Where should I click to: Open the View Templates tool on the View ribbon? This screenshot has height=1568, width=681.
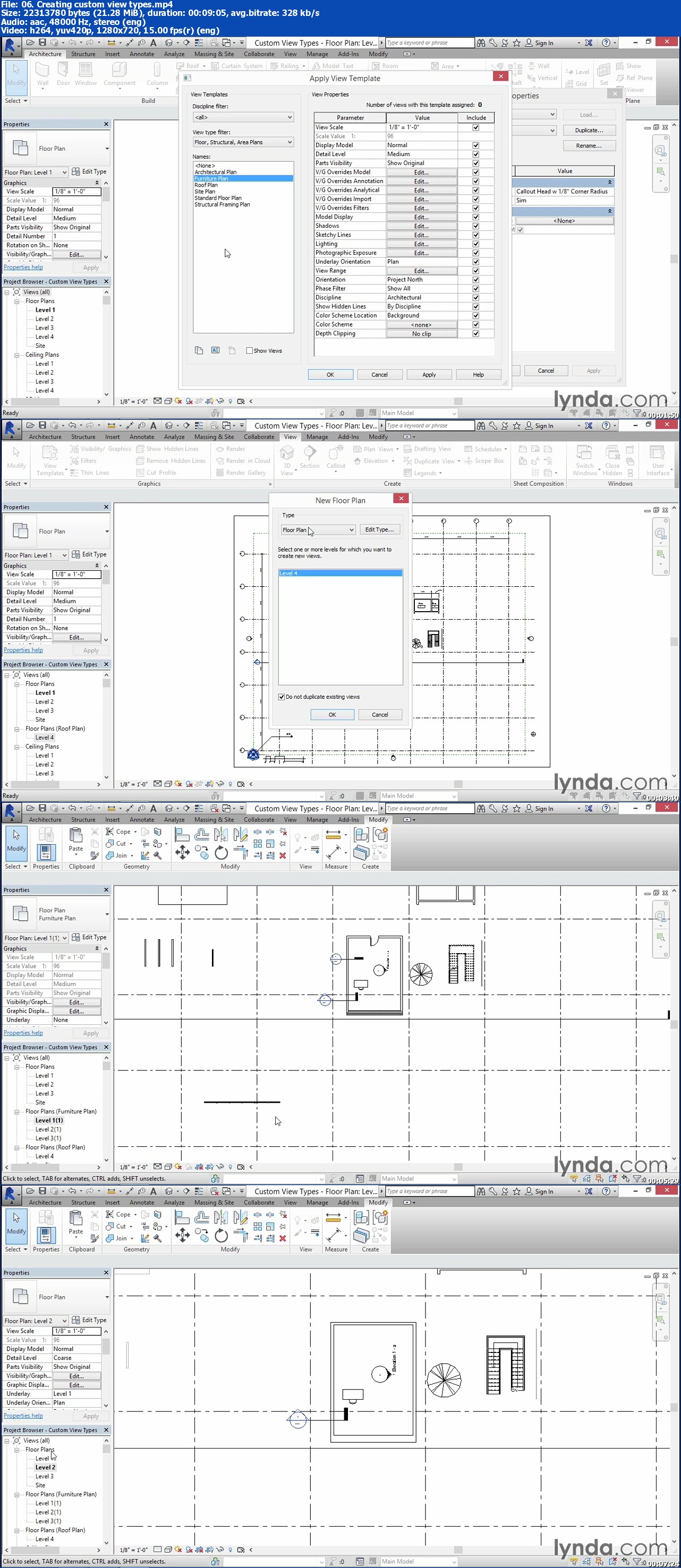[50, 461]
